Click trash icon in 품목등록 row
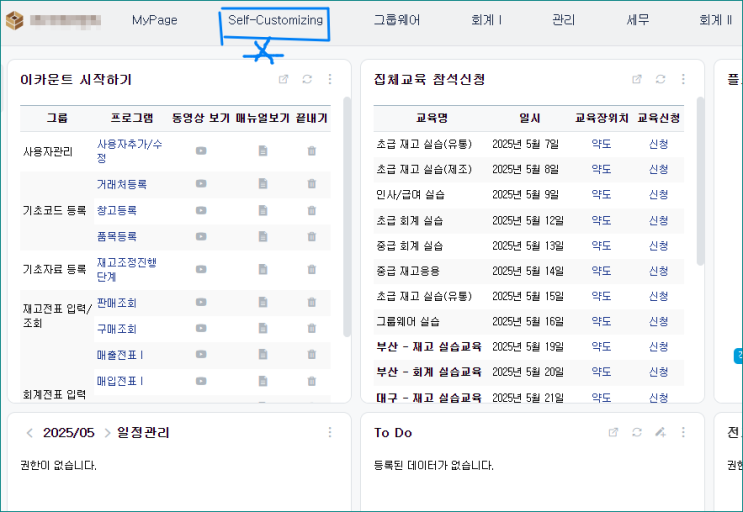 [x=311, y=236]
